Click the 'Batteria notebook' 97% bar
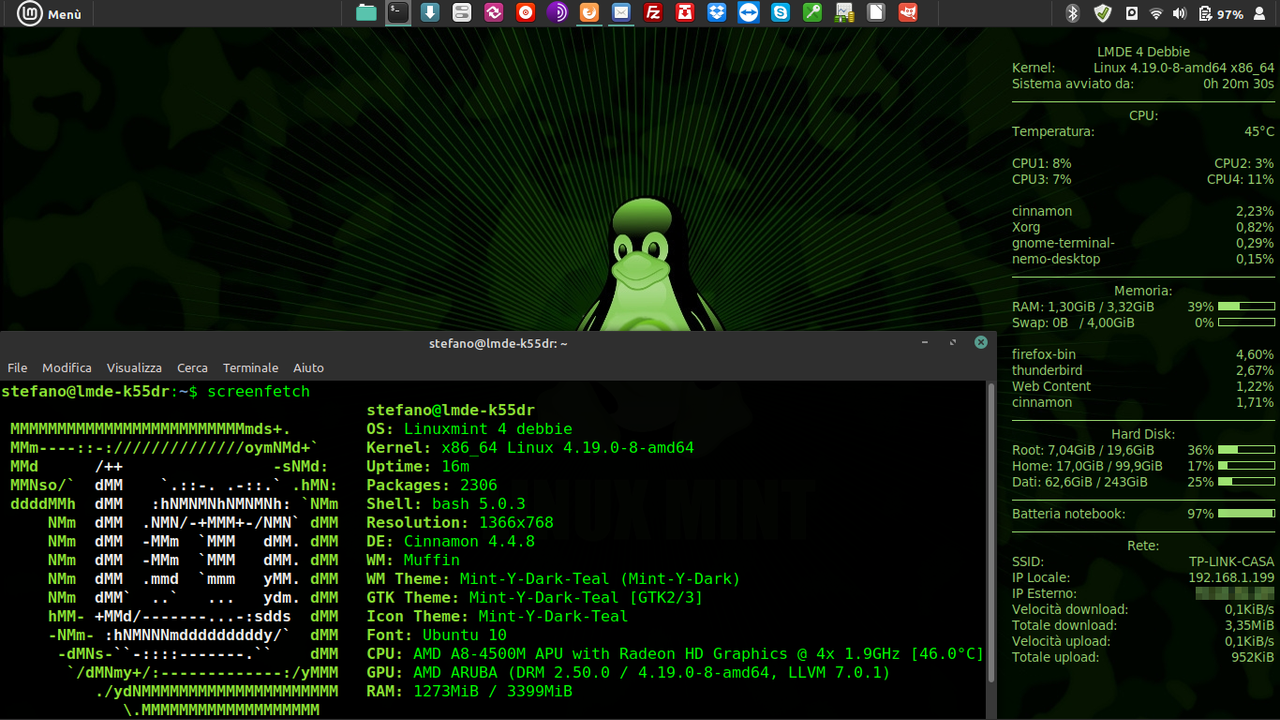The image size is (1280, 720). pos(1246,514)
